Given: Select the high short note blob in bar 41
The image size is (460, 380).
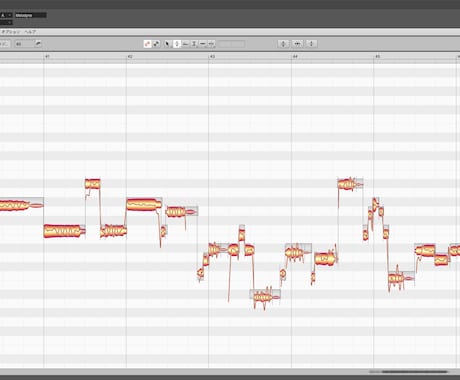Looking at the screenshot, I should tap(93, 184).
